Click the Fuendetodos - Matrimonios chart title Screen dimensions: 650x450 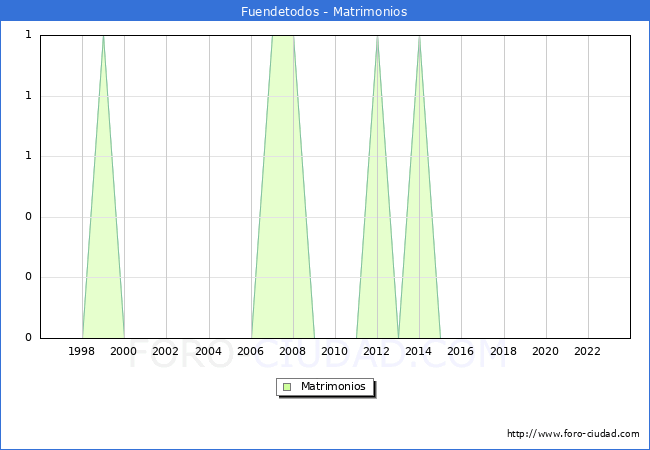coord(324,12)
